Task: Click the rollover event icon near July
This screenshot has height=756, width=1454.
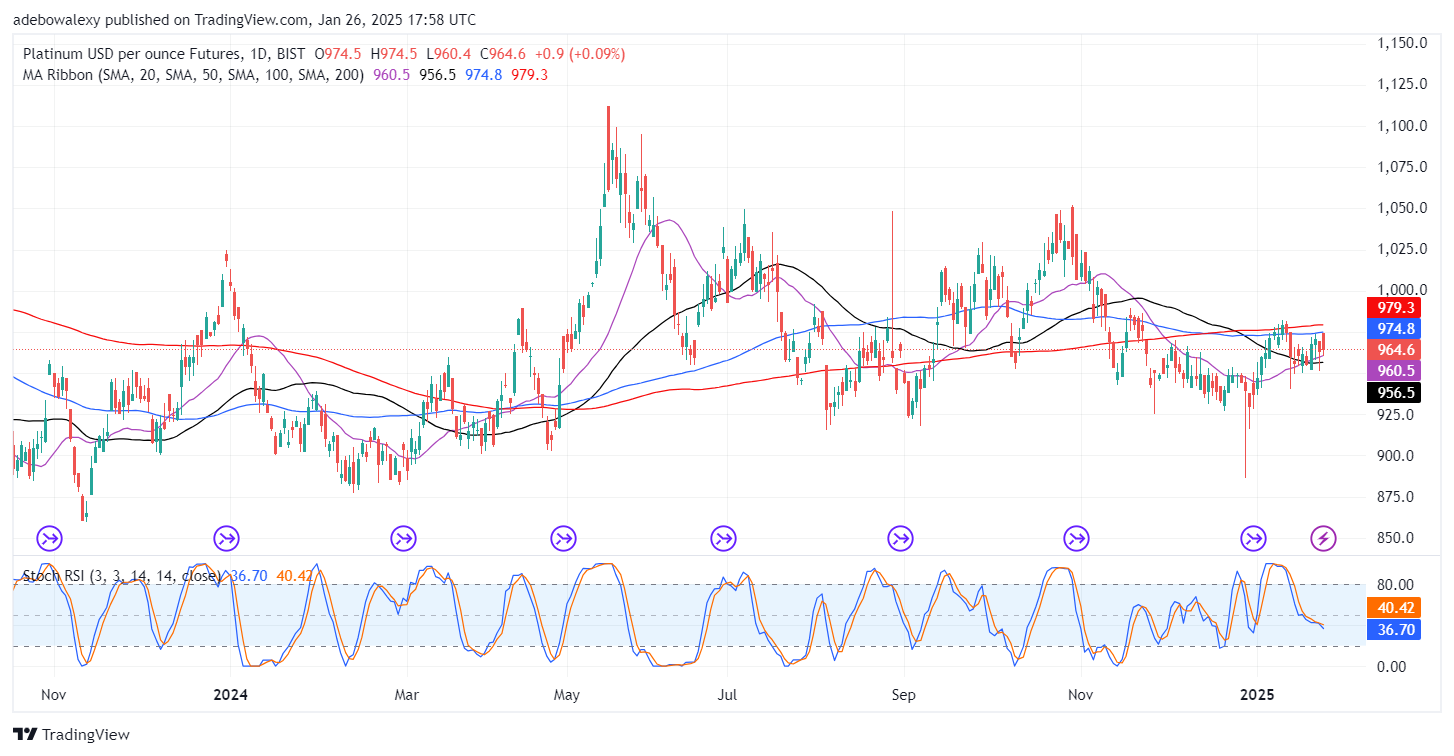Action: pyautogui.click(x=724, y=539)
